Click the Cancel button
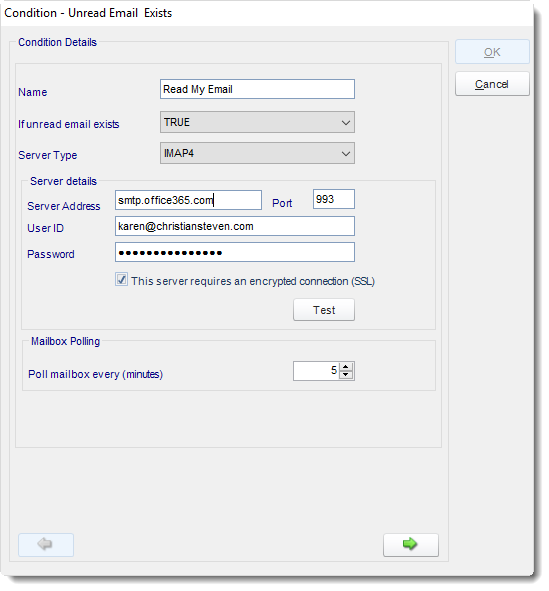The width and height of the screenshot is (549, 591). click(492, 84)
